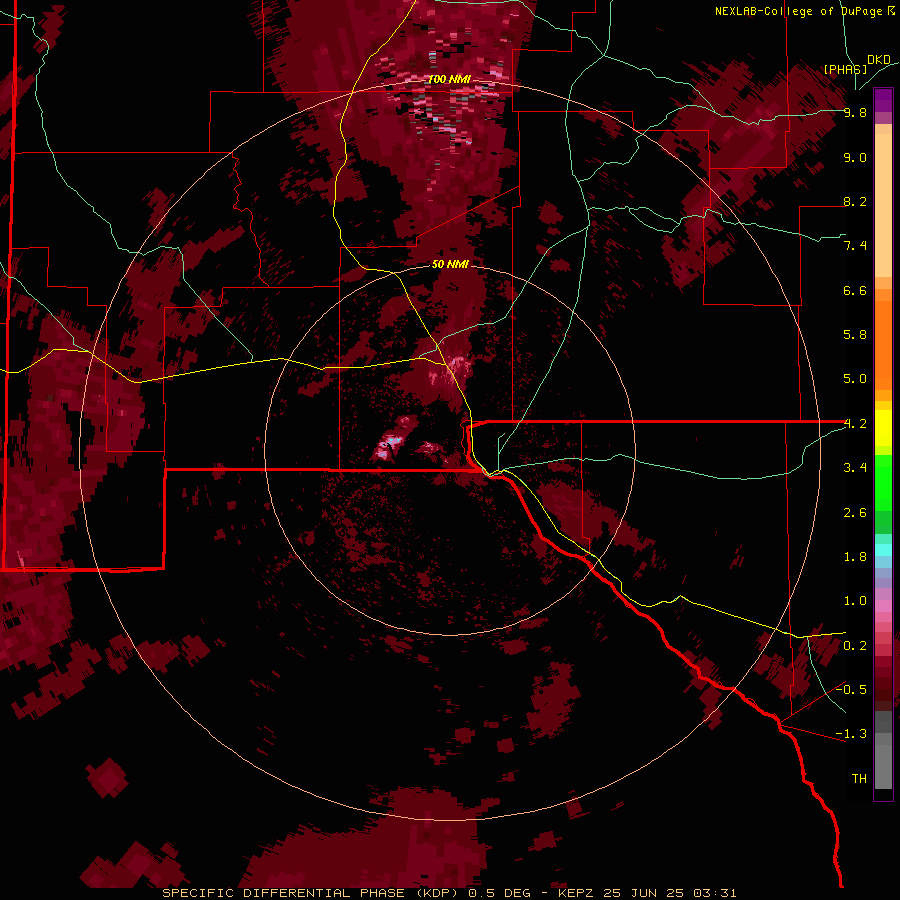The image size is (900, 900).
Task: Select the 5.0 scale value
Action: [855, 379]
